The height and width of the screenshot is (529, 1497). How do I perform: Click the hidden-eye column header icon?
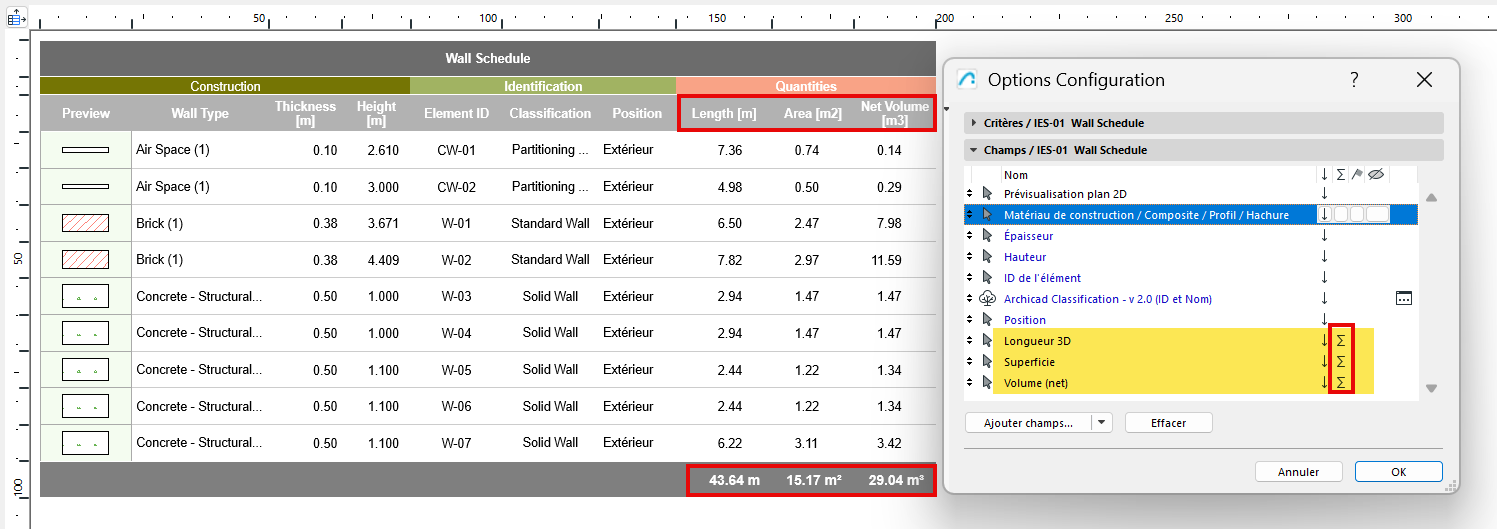tap(1375, 174)
